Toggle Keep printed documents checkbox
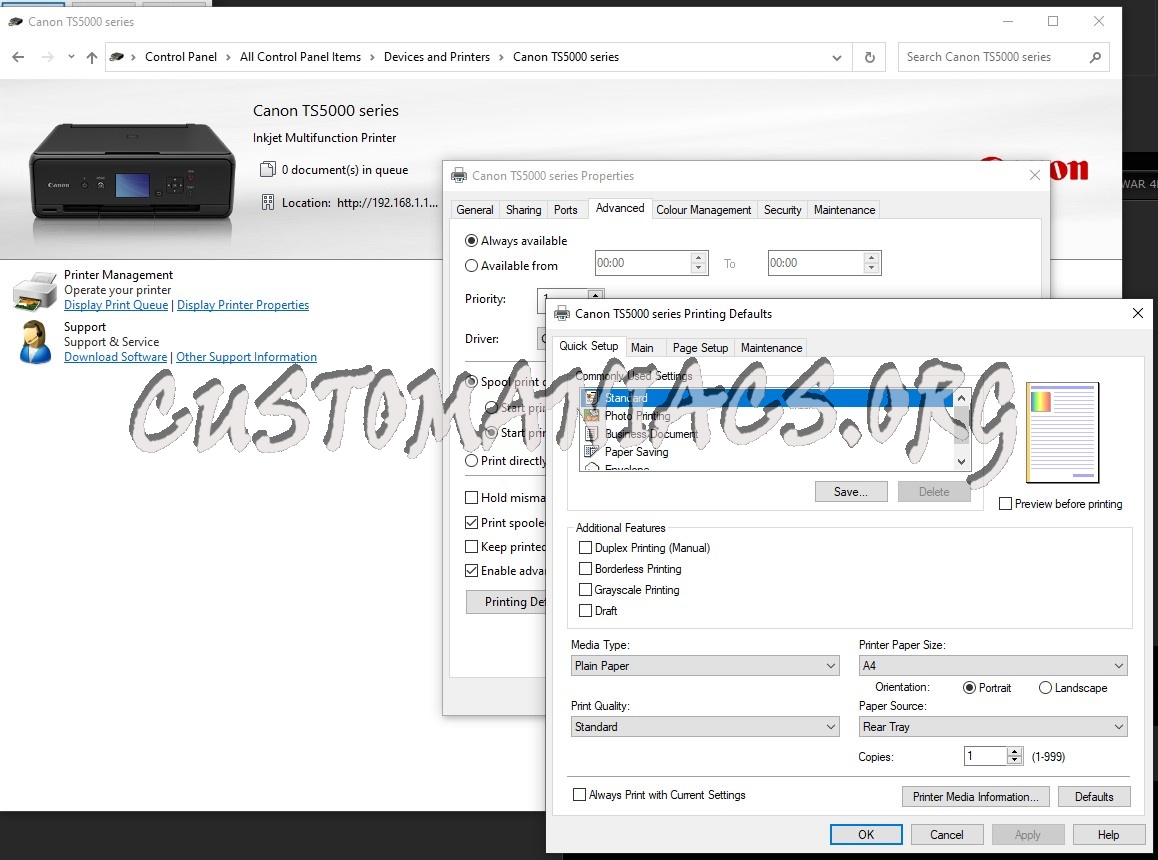Screen dimensions: 1158x860 coord(471,547)
